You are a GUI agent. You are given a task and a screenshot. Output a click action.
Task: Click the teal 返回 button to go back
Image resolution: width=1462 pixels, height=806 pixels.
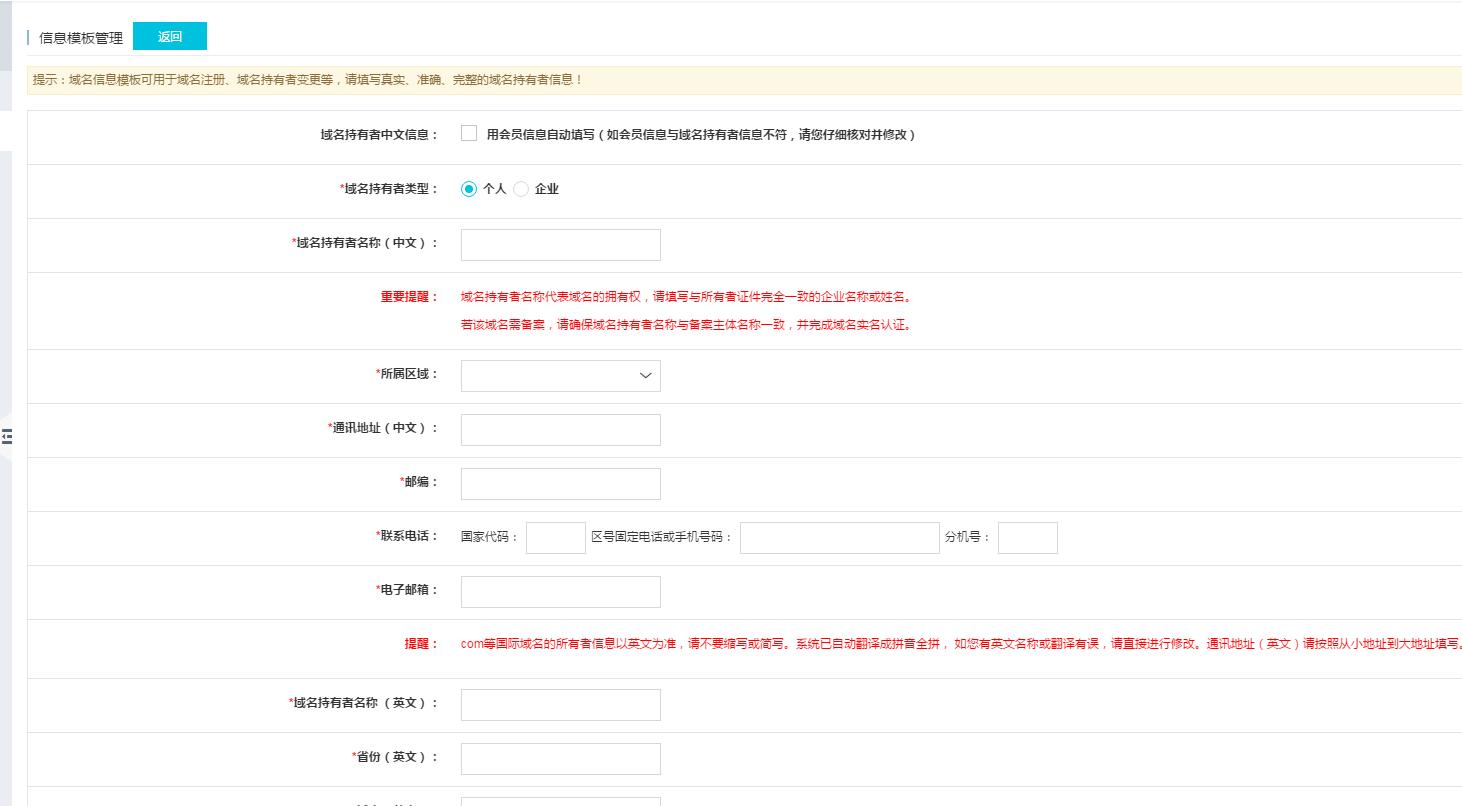[x=171, y=35]
